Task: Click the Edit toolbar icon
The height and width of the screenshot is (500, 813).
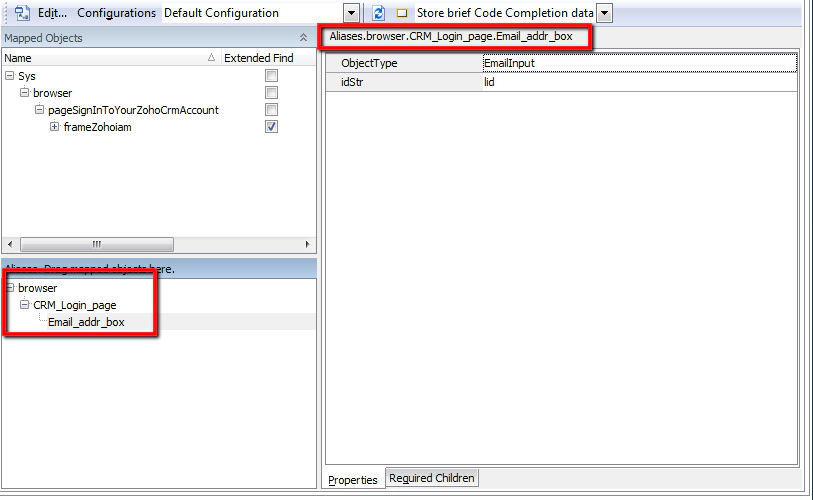Action: 22,13
